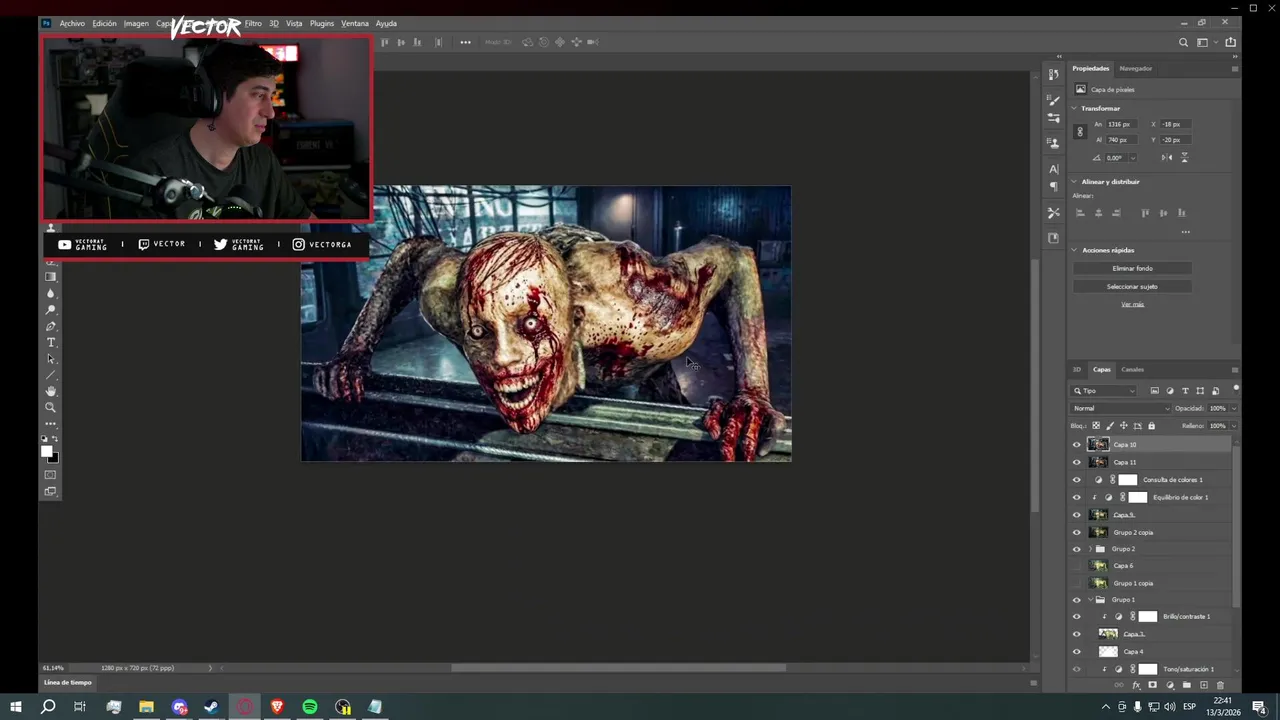Hide the Brillo/contraste 1 layer

click(1077, 617)
